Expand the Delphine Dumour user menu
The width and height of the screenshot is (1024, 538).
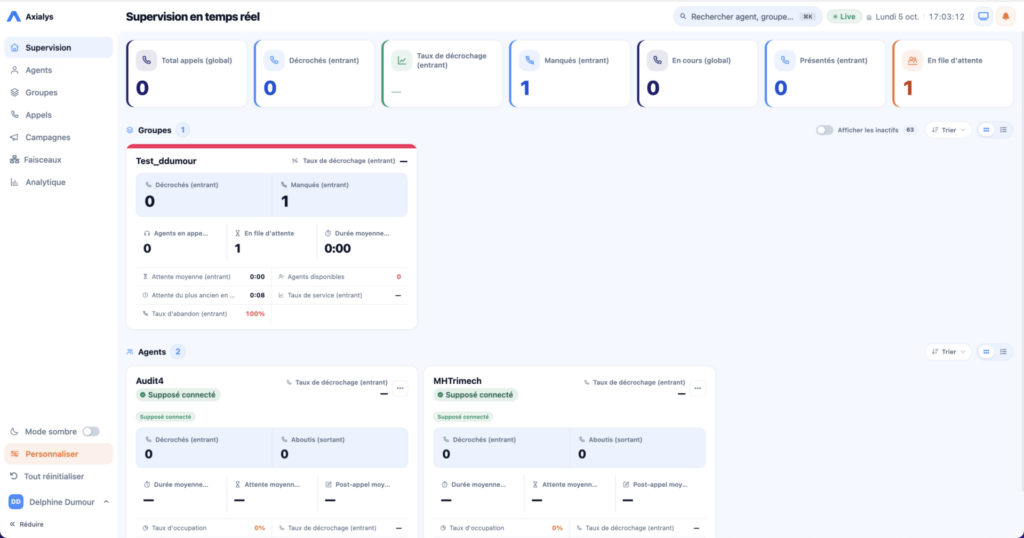pos(58,502)
